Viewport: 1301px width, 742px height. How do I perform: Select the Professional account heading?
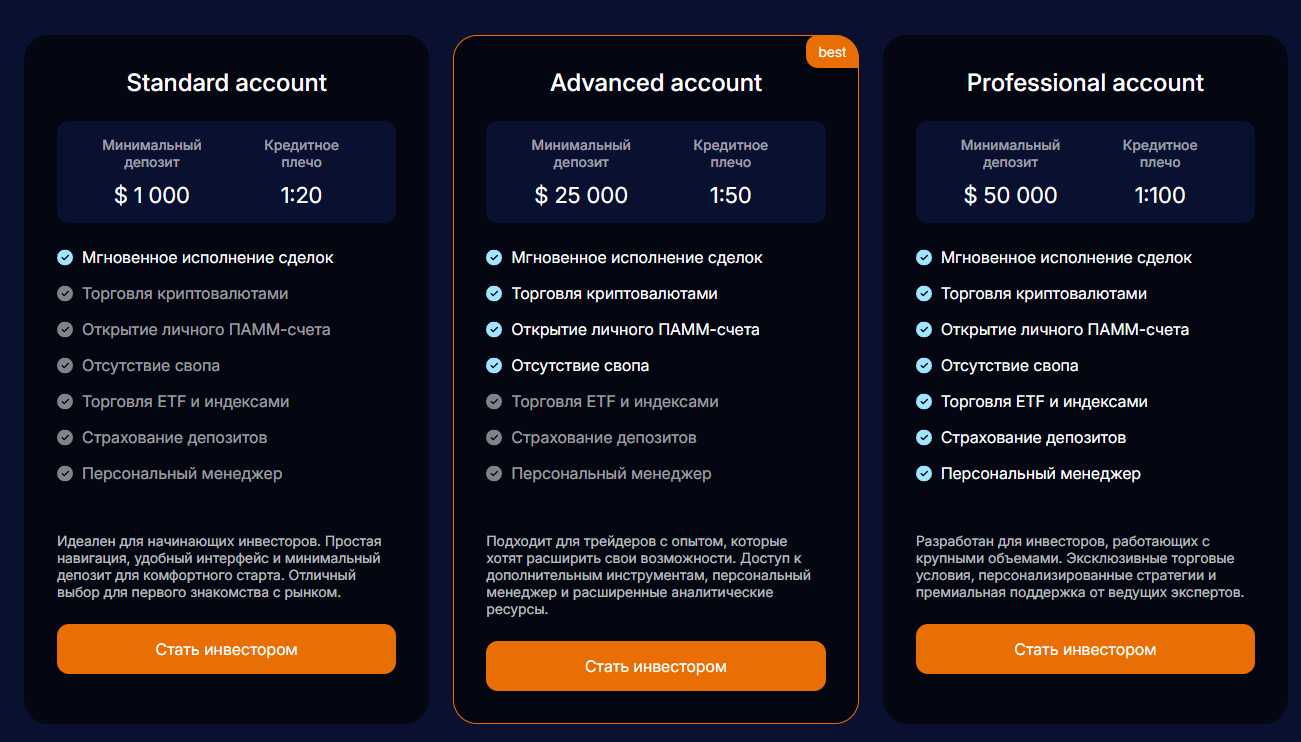1085,83
